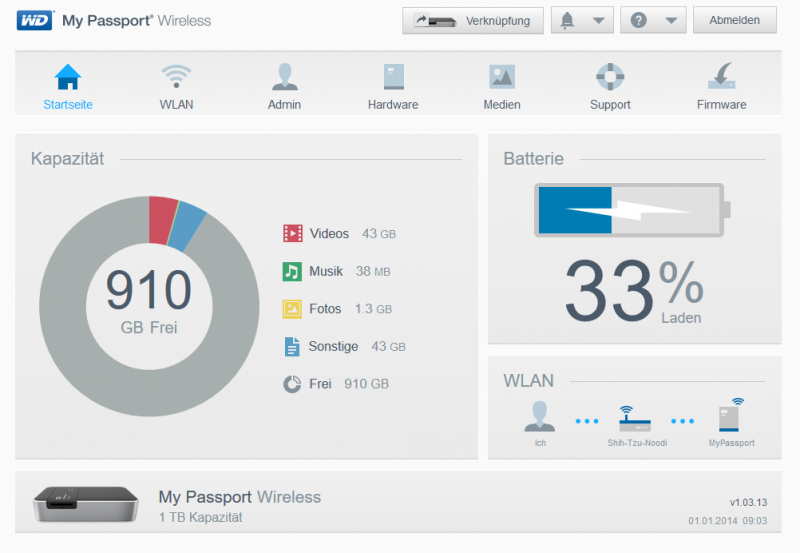800x553 pixels.
Task: Open the WLAN wifi icon
Action: click(x=177, y=77)
